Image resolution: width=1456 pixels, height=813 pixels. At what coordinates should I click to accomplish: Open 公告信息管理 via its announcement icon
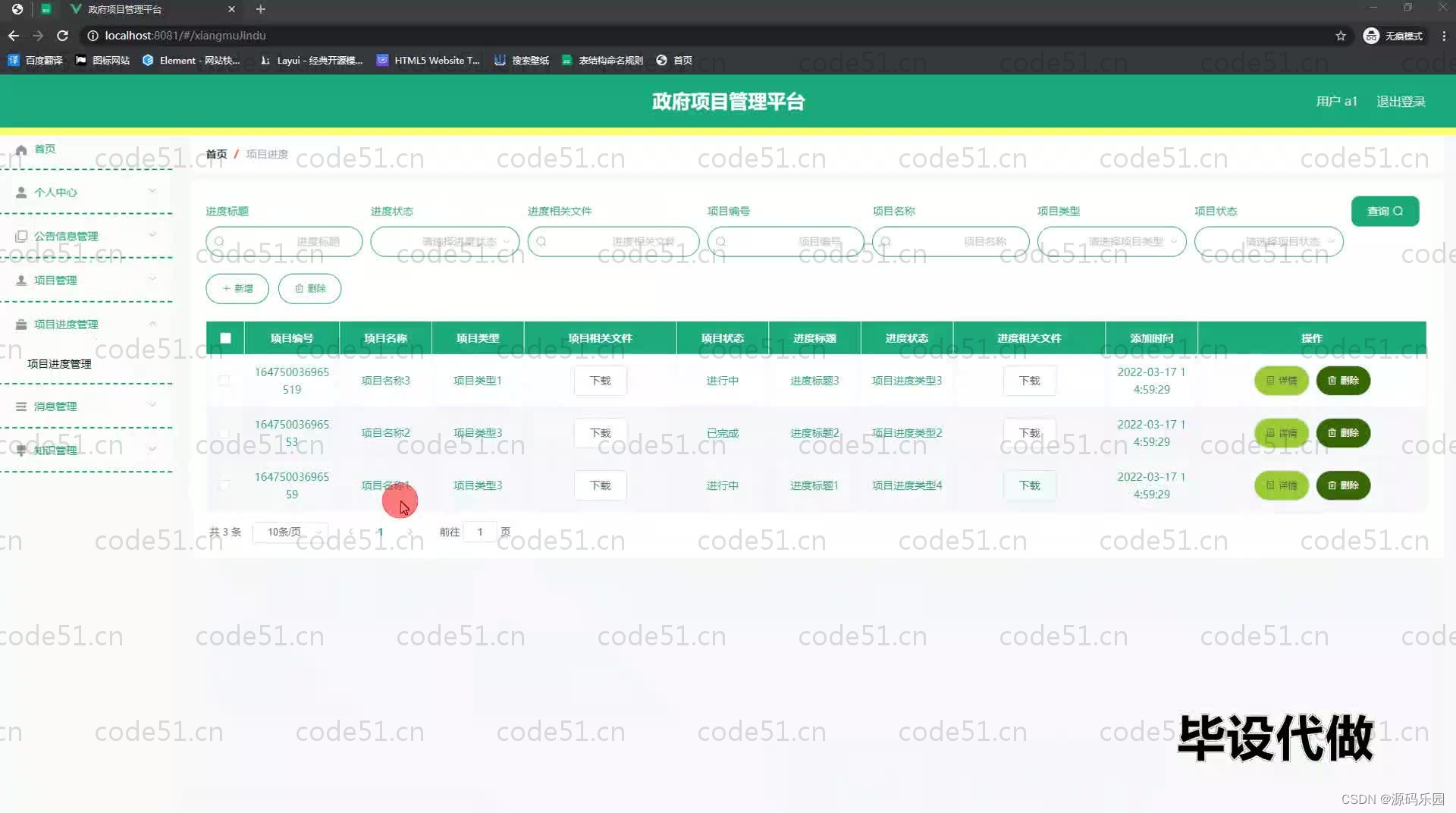click(20, 236)
